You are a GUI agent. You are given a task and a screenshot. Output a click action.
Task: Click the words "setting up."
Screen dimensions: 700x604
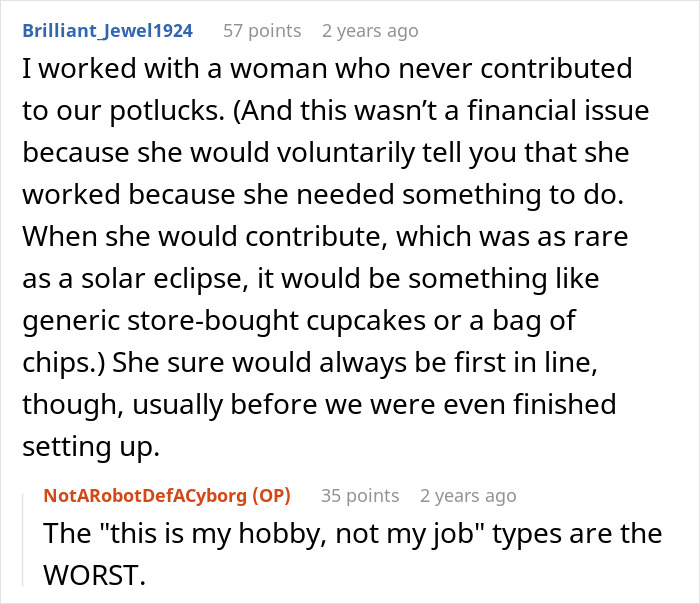pos(91,448)
